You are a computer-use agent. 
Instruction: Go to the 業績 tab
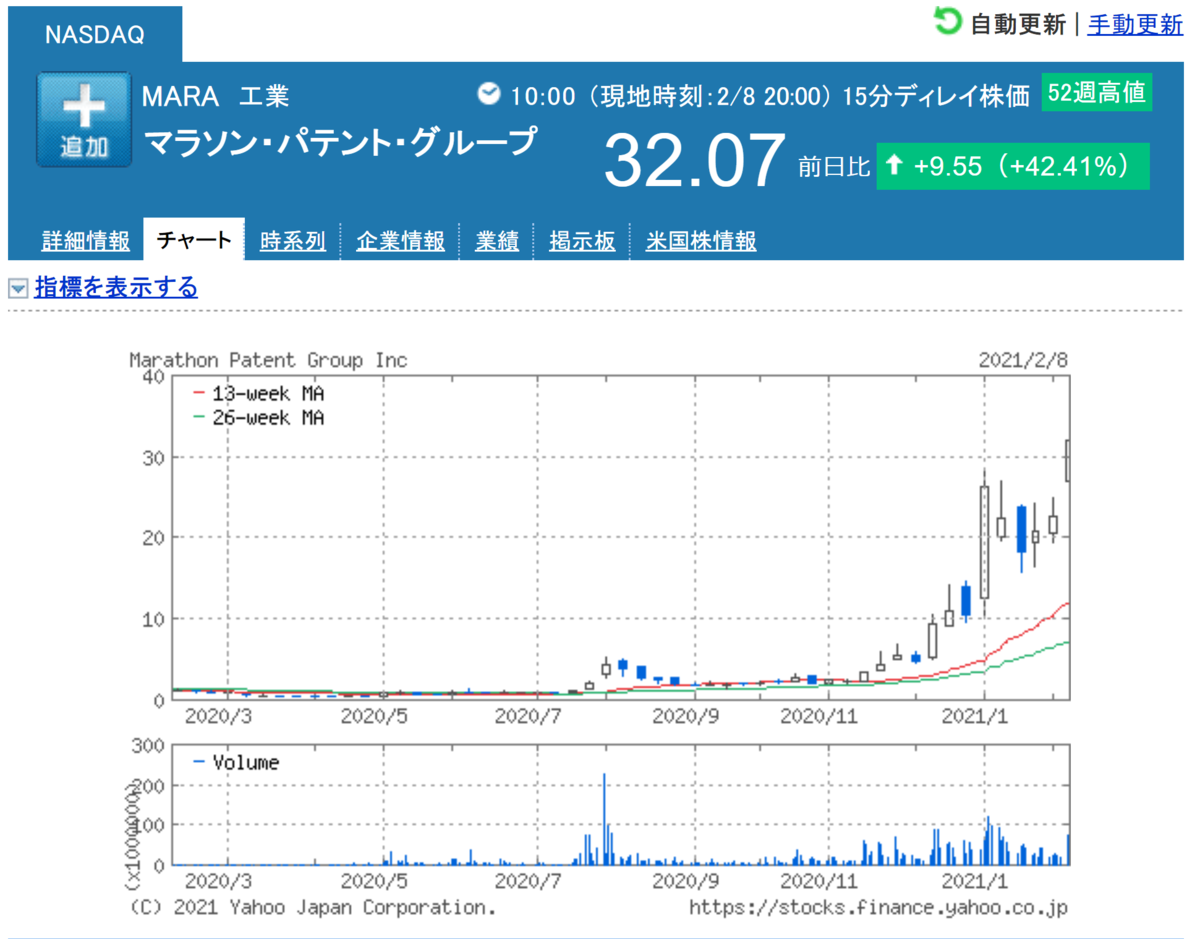point(497,241)
